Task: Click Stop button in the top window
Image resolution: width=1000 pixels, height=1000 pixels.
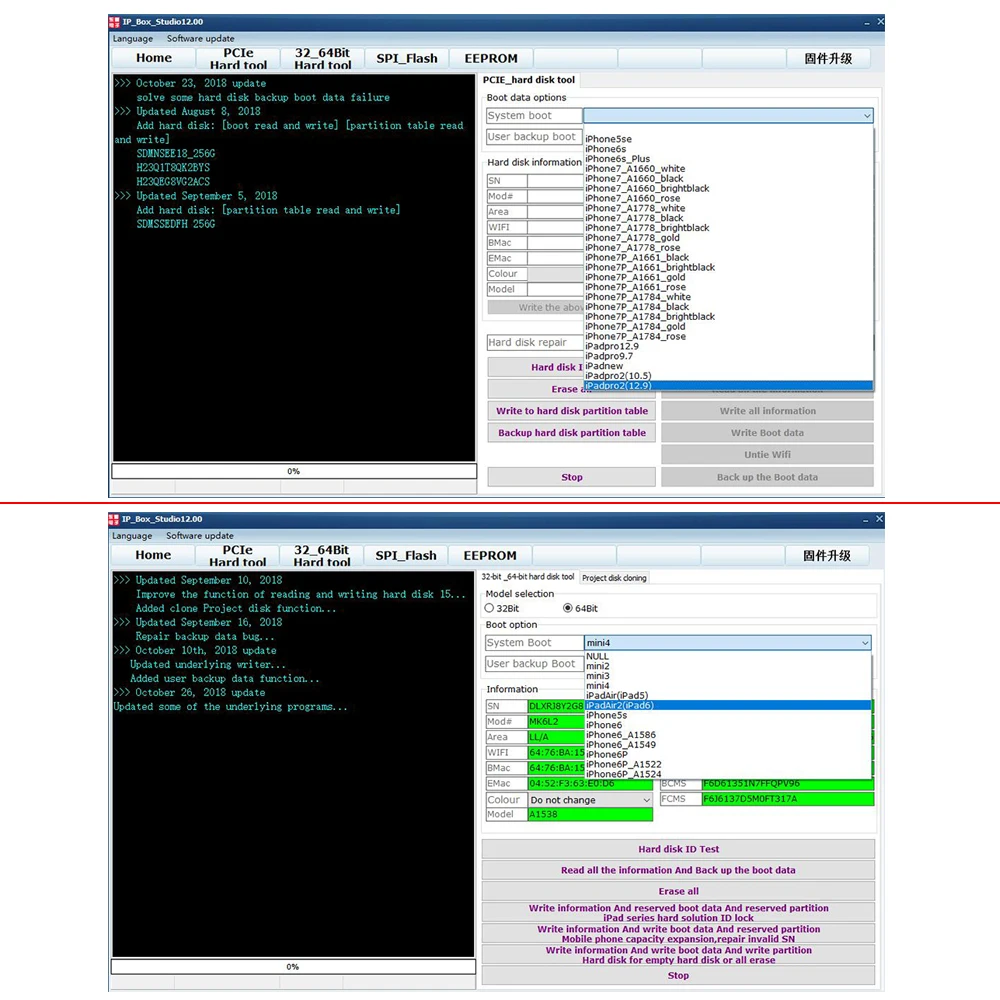Action: pos(572,477)
